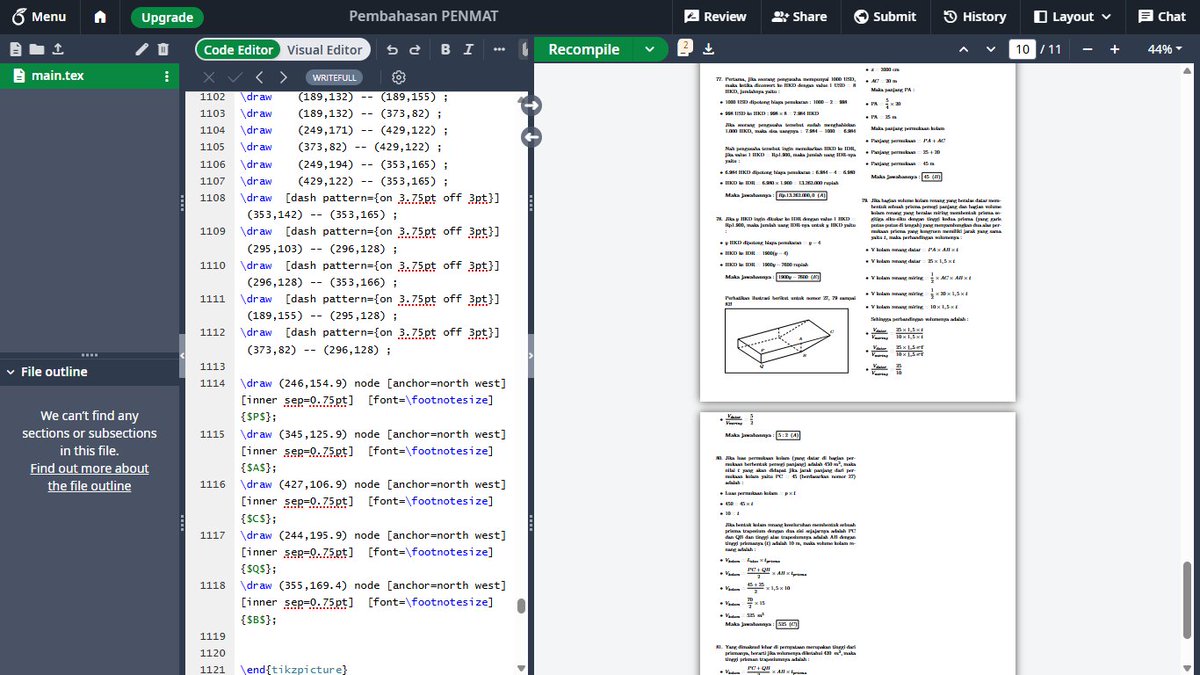Open 'Find out more about the file outline' link
This screenshot has height=675, width=1200.
click(x=89, y=477)
